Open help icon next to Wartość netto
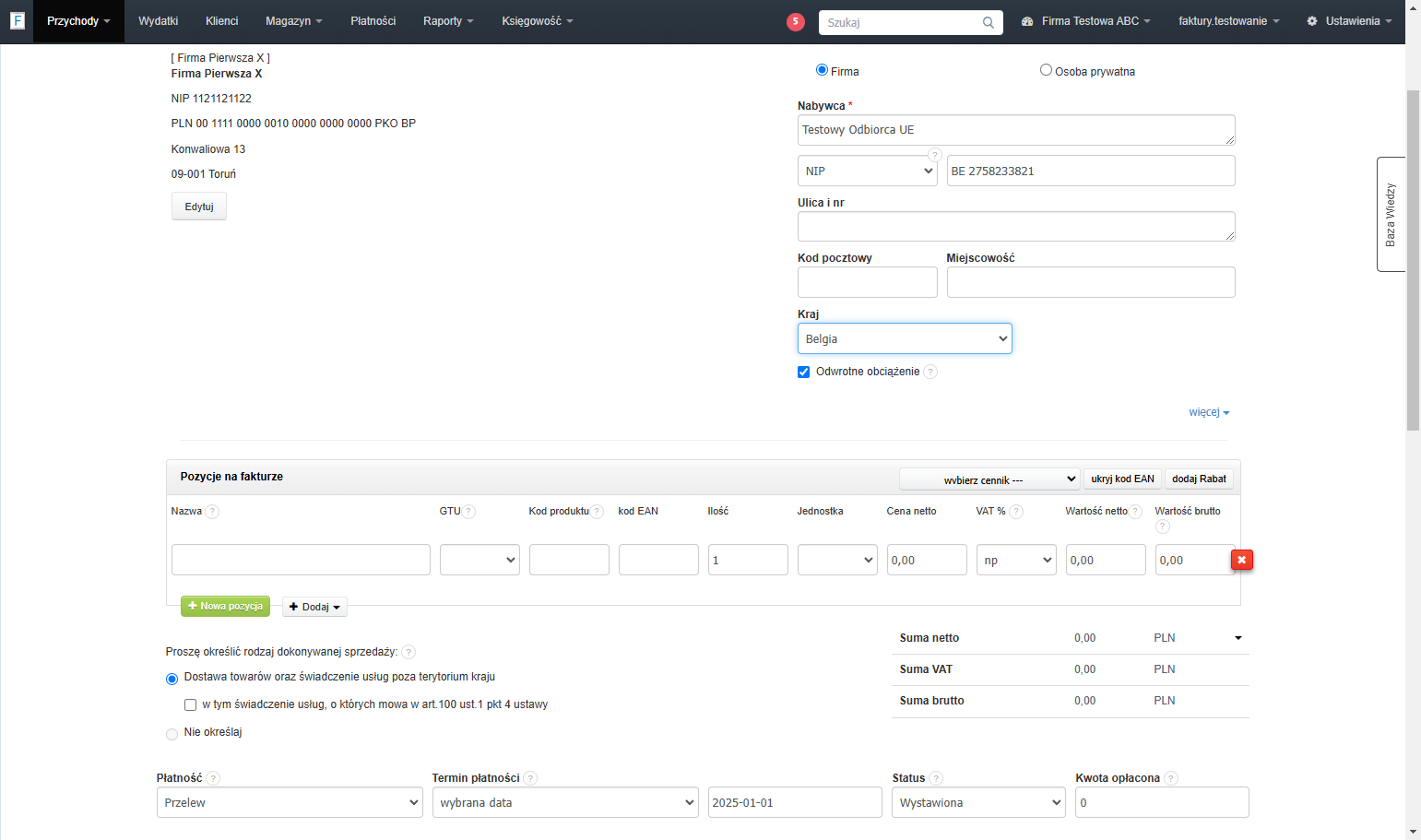1421x840 pixels. click(1135, 512)
